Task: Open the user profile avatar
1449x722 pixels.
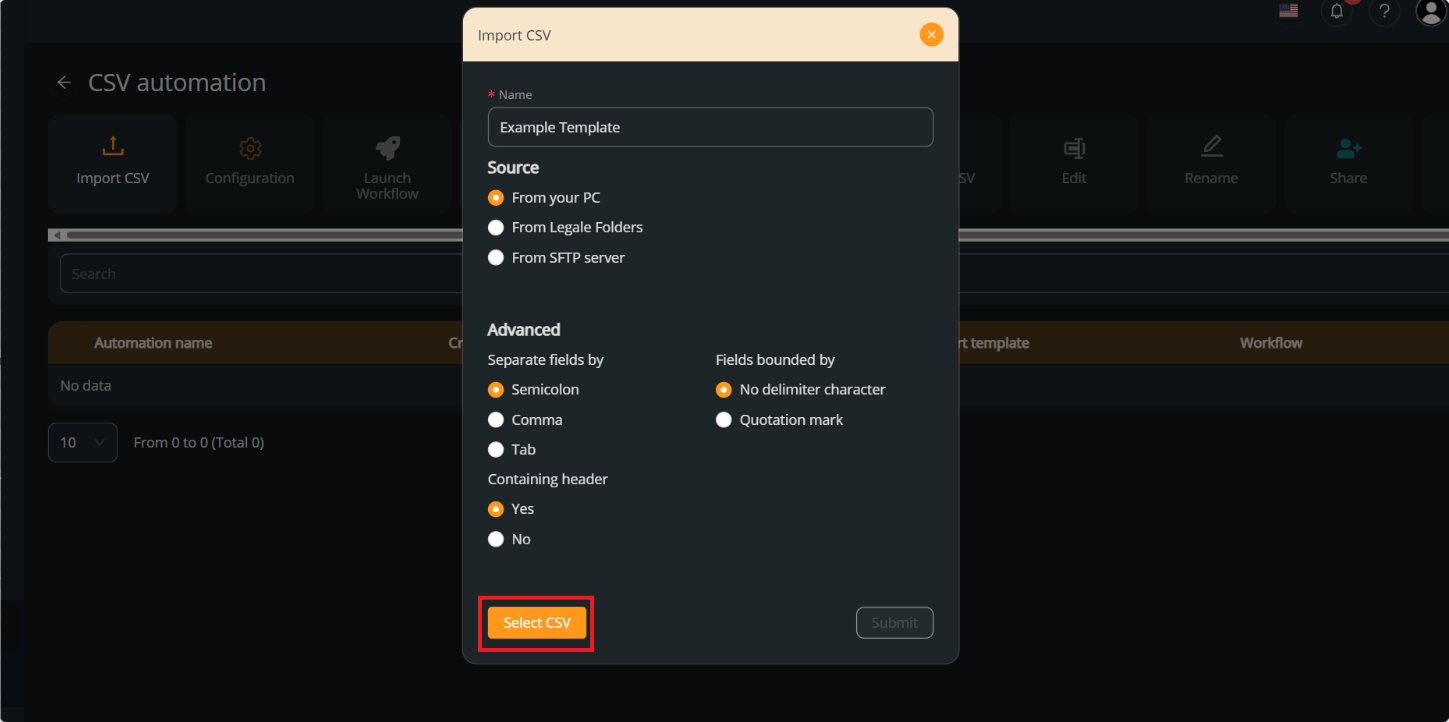Action: pyautogui.click(x=1430, y=13)
